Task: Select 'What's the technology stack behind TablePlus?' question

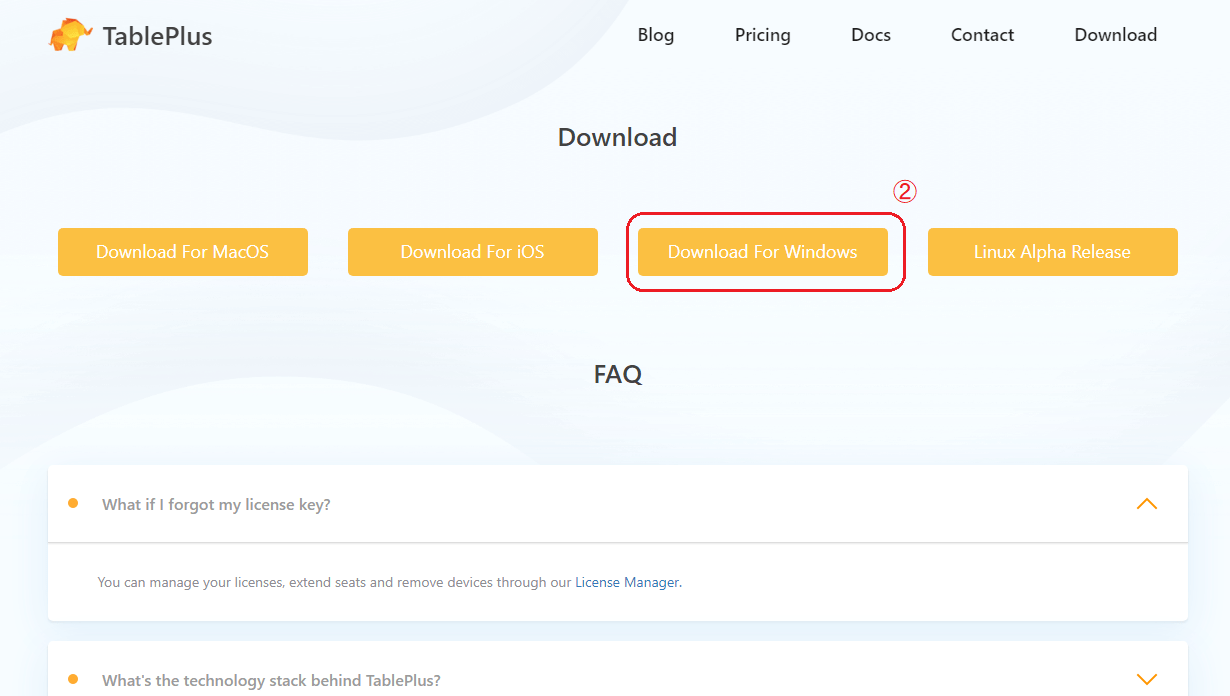Action: tap(271, 681)
